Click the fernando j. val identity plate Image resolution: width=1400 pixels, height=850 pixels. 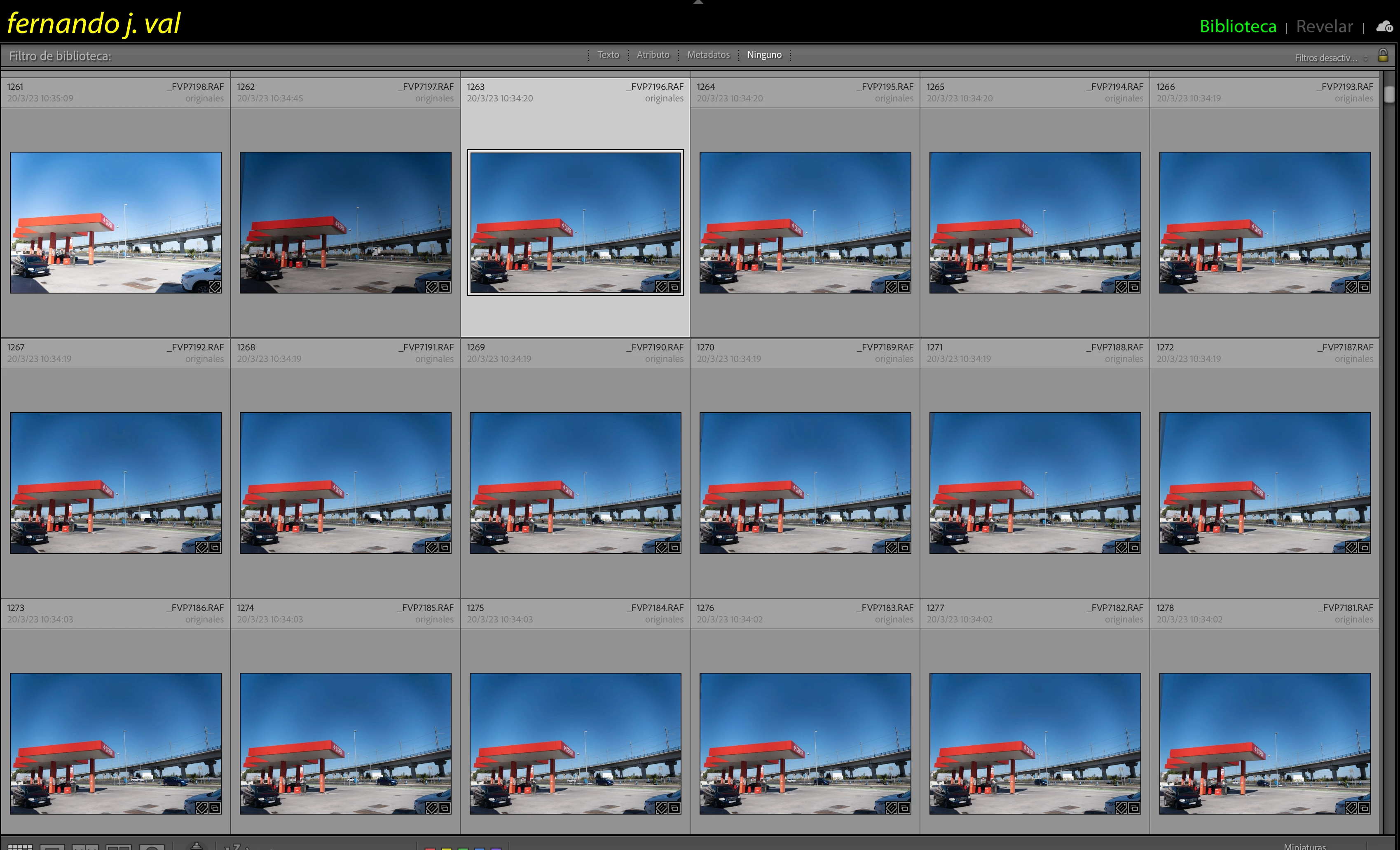click(94, 23)
